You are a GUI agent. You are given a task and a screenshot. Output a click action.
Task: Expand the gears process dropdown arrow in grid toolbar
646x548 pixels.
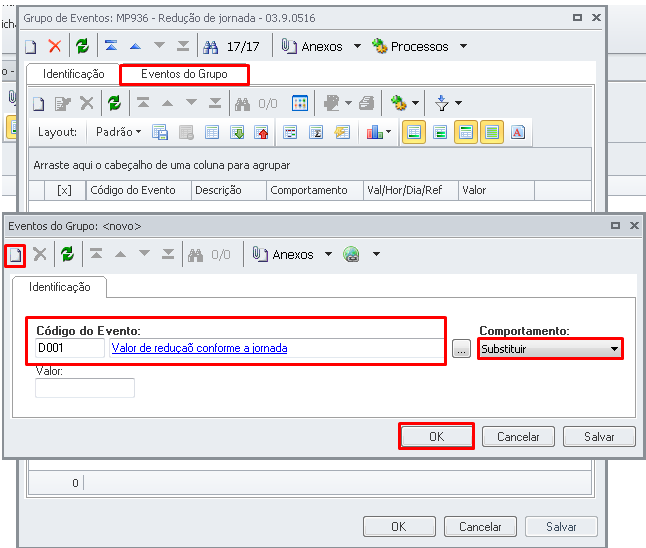[415, 103]
